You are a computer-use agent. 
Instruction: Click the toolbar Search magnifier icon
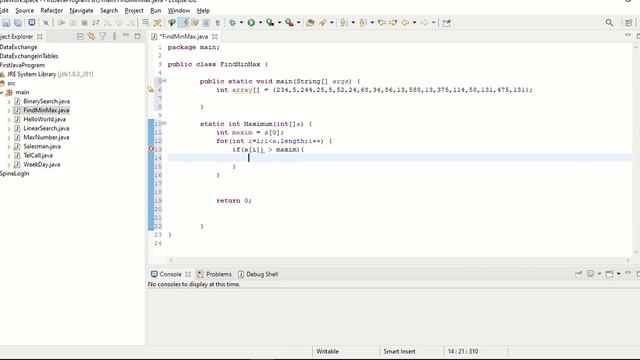[x=609, y=23]
